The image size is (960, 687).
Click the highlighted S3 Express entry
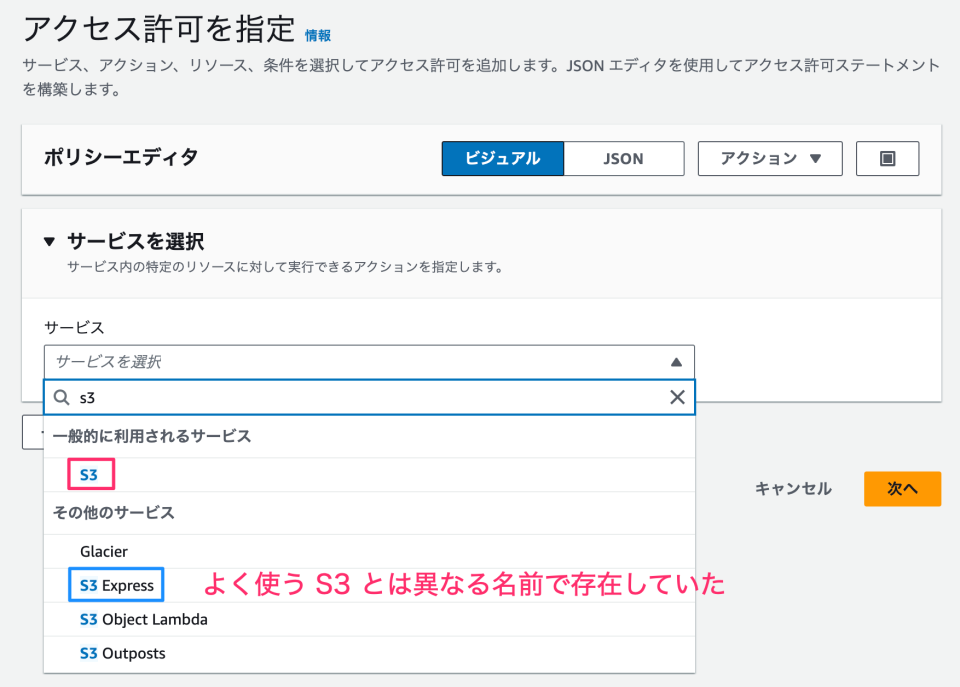point(115,584)
